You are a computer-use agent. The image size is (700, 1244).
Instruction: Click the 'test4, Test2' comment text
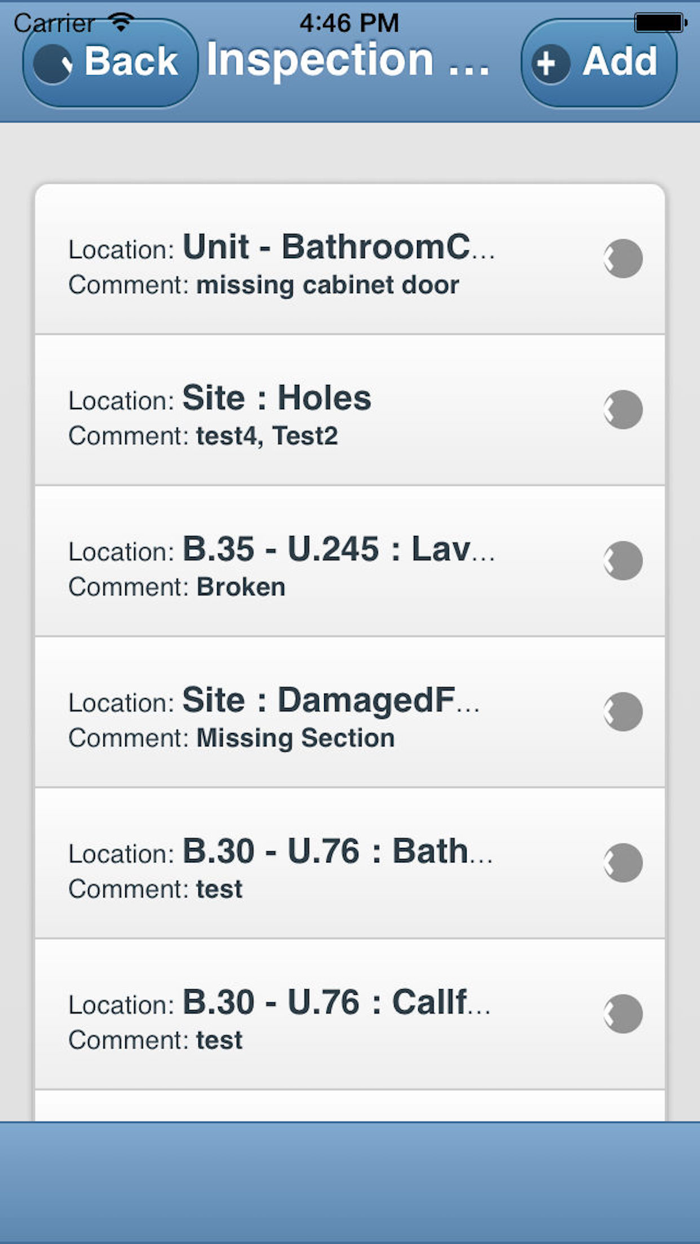267,437
